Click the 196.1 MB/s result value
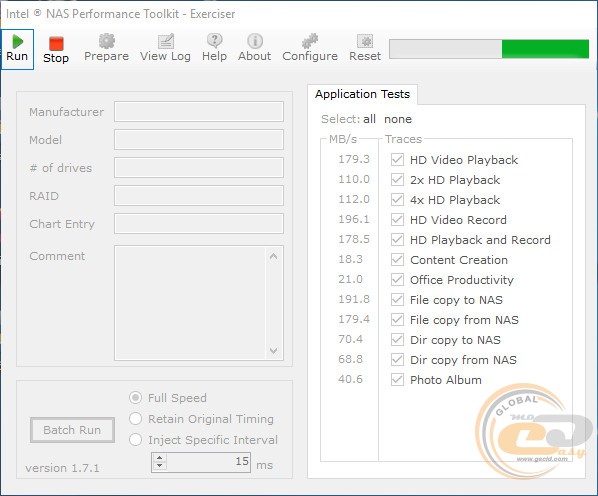The image size is (598, 496). [354, 219]
